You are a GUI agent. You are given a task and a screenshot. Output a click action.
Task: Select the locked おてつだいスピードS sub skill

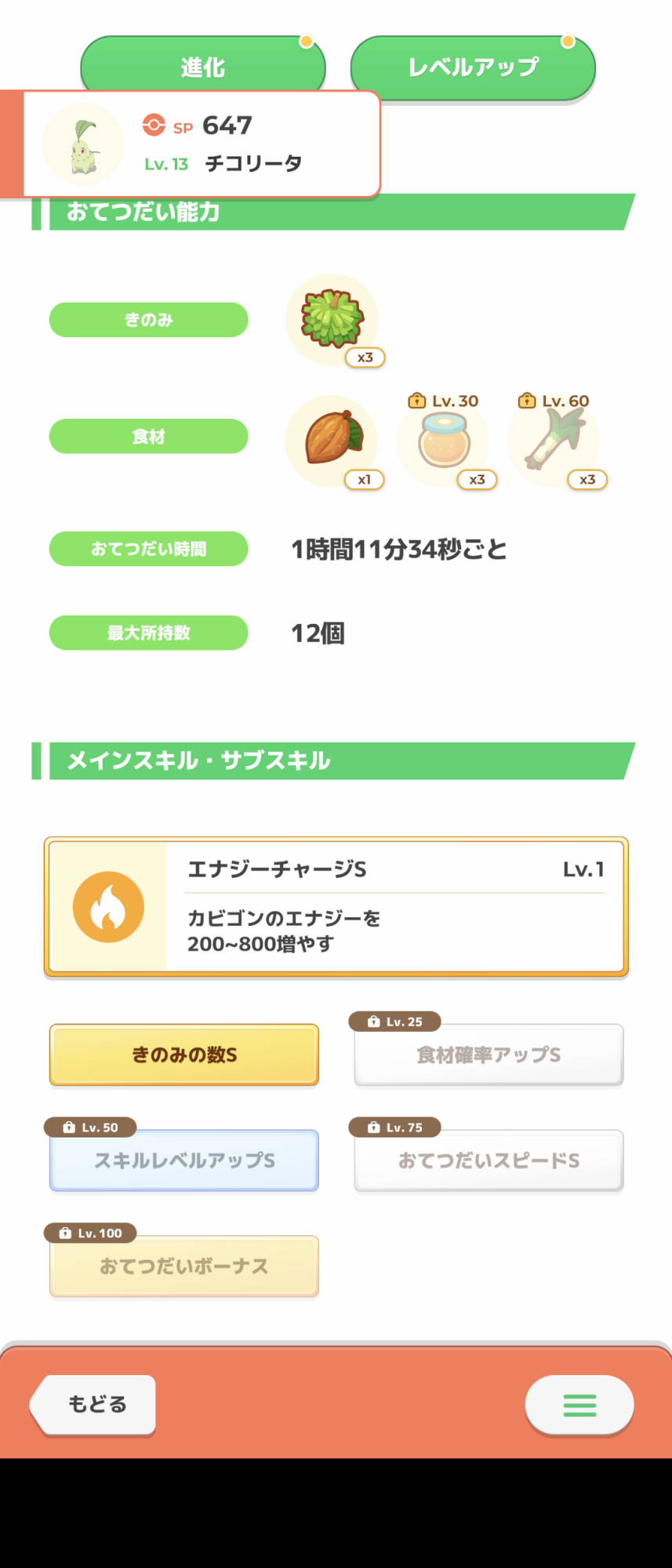pos(489,1160)
